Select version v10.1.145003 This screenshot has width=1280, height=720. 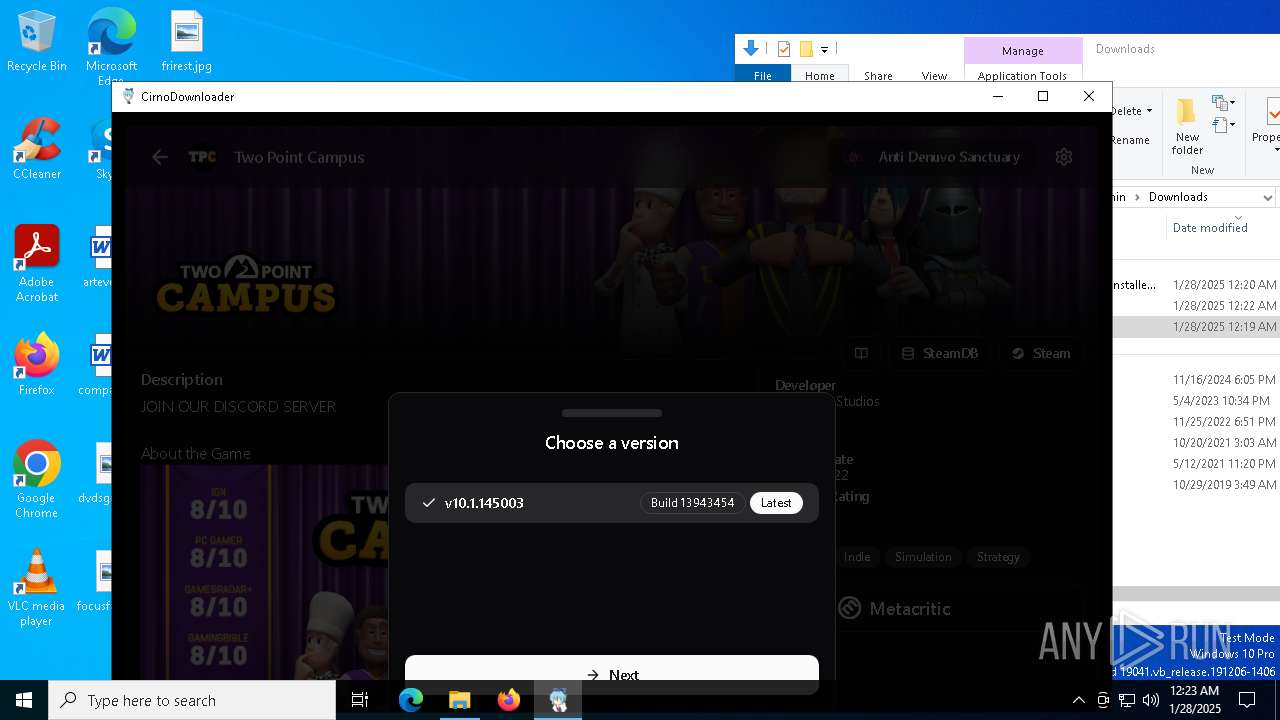(612, 503)
